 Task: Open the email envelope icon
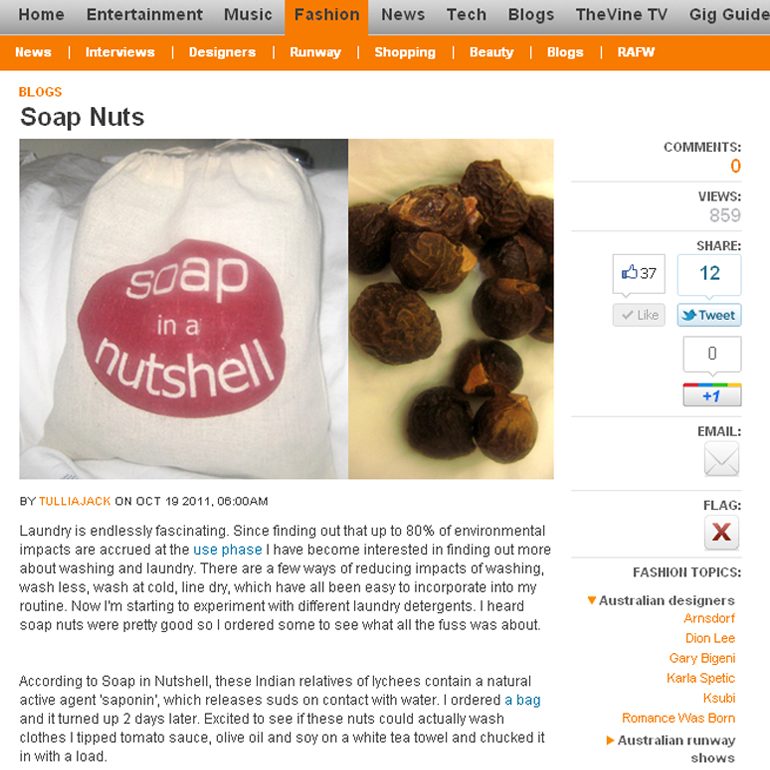click(721, 459)
